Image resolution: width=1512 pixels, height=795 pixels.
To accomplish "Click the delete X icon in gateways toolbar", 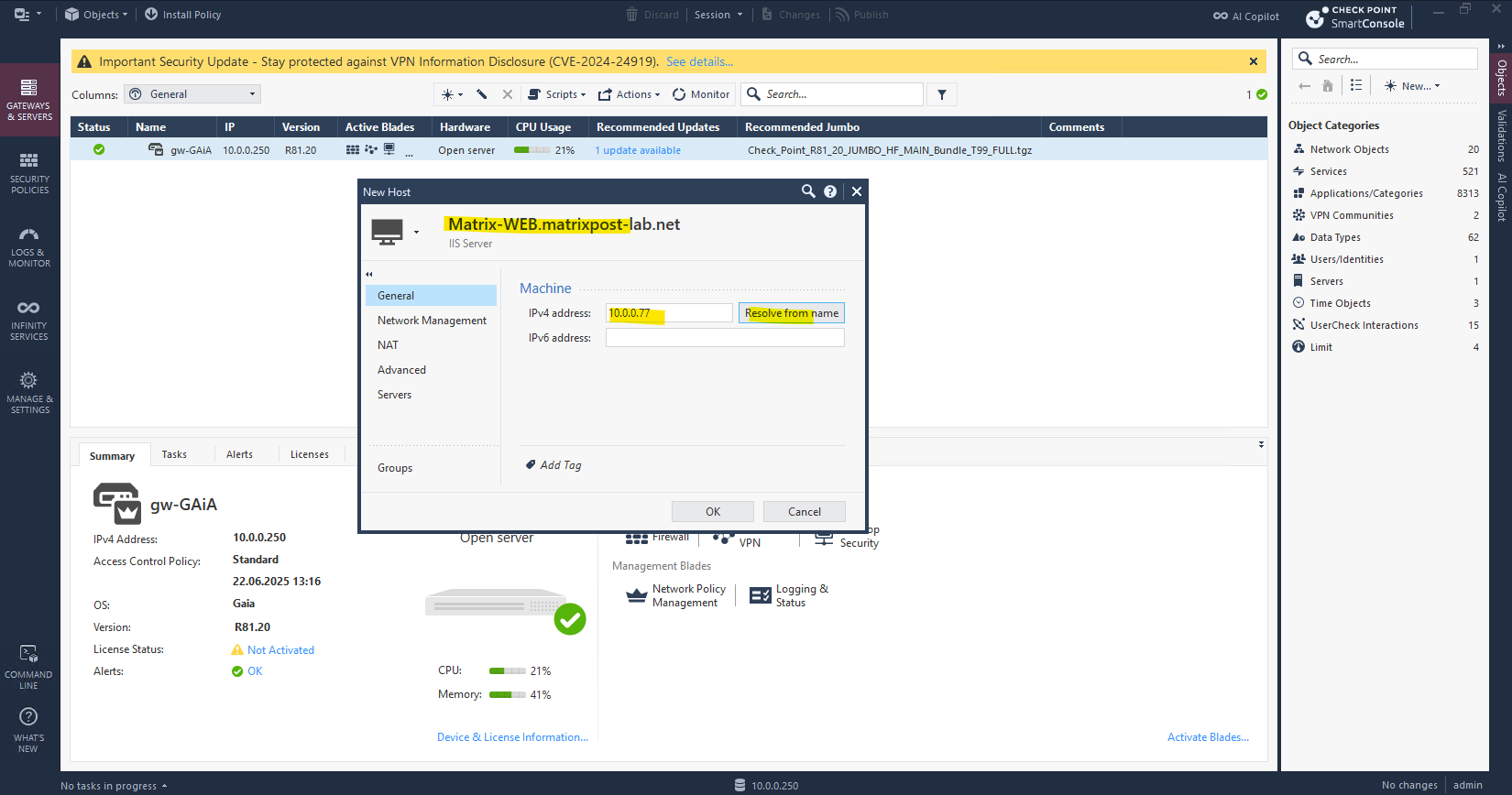I will 508,94.
